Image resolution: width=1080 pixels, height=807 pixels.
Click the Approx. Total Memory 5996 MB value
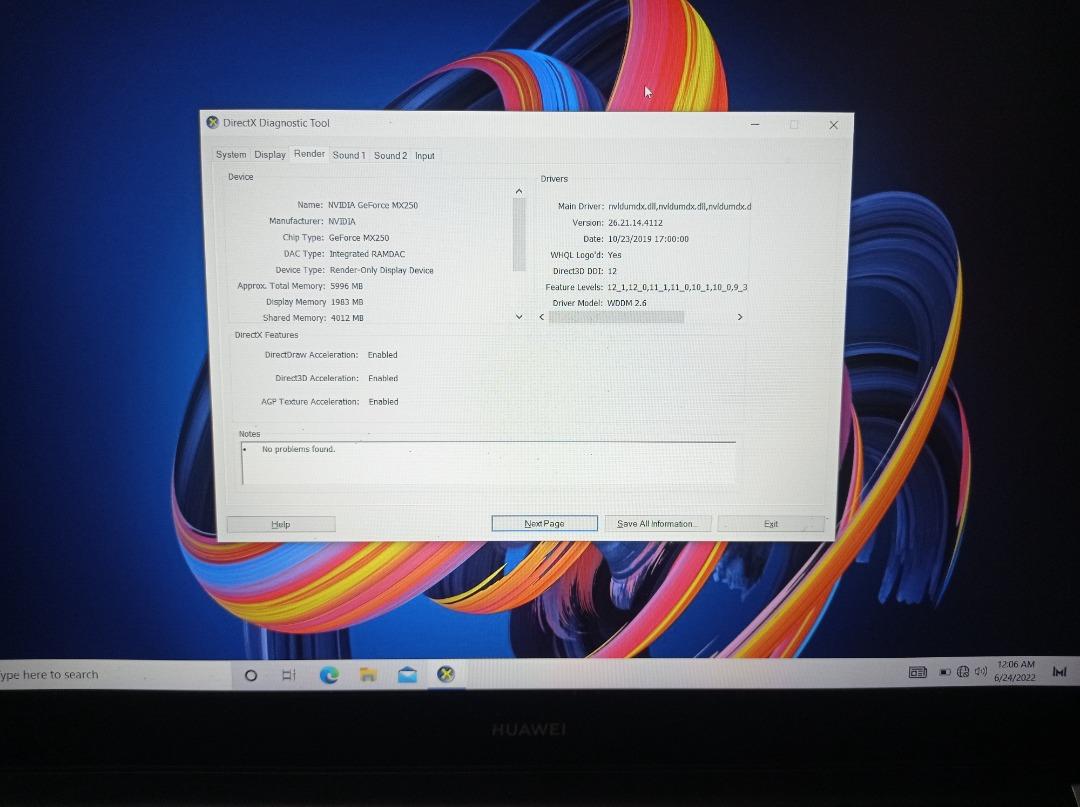346,286
